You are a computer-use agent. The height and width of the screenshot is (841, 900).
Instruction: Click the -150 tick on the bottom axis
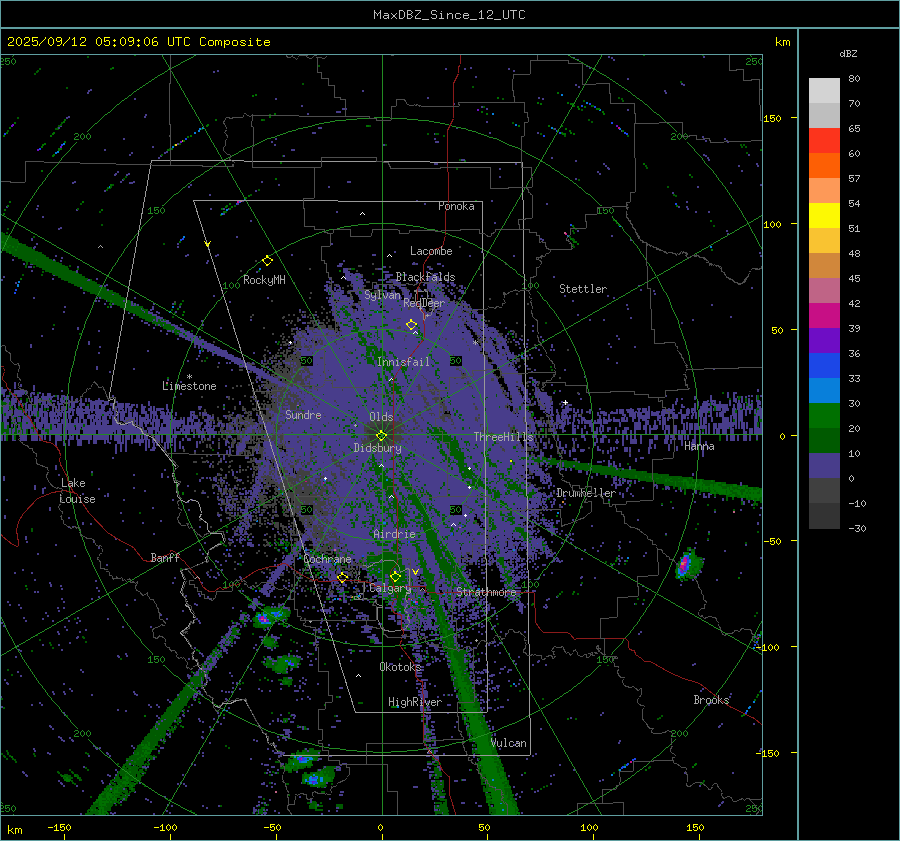pos(59,828)
